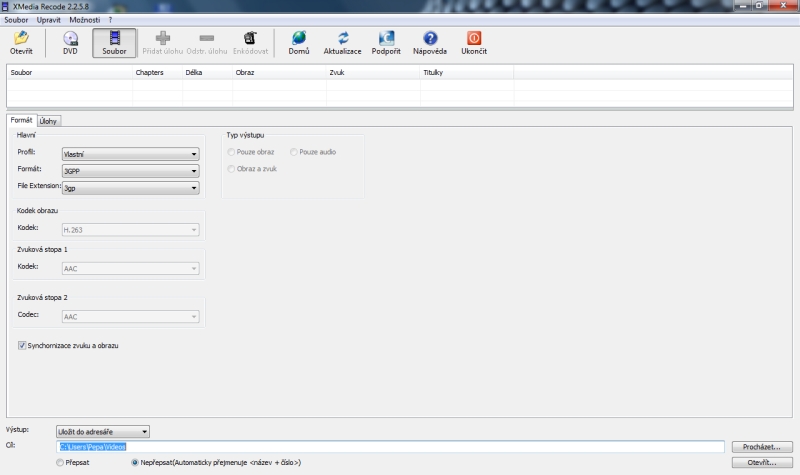Click the output path input field
Viewport: 800px width, 475px height.
[390, 446]
